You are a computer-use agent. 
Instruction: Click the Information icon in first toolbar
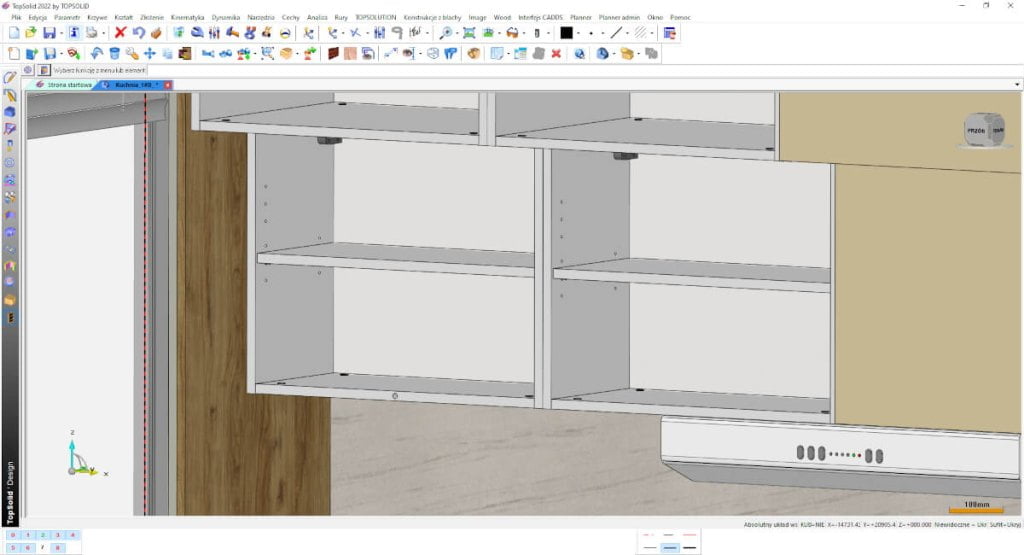coord(74,33)
